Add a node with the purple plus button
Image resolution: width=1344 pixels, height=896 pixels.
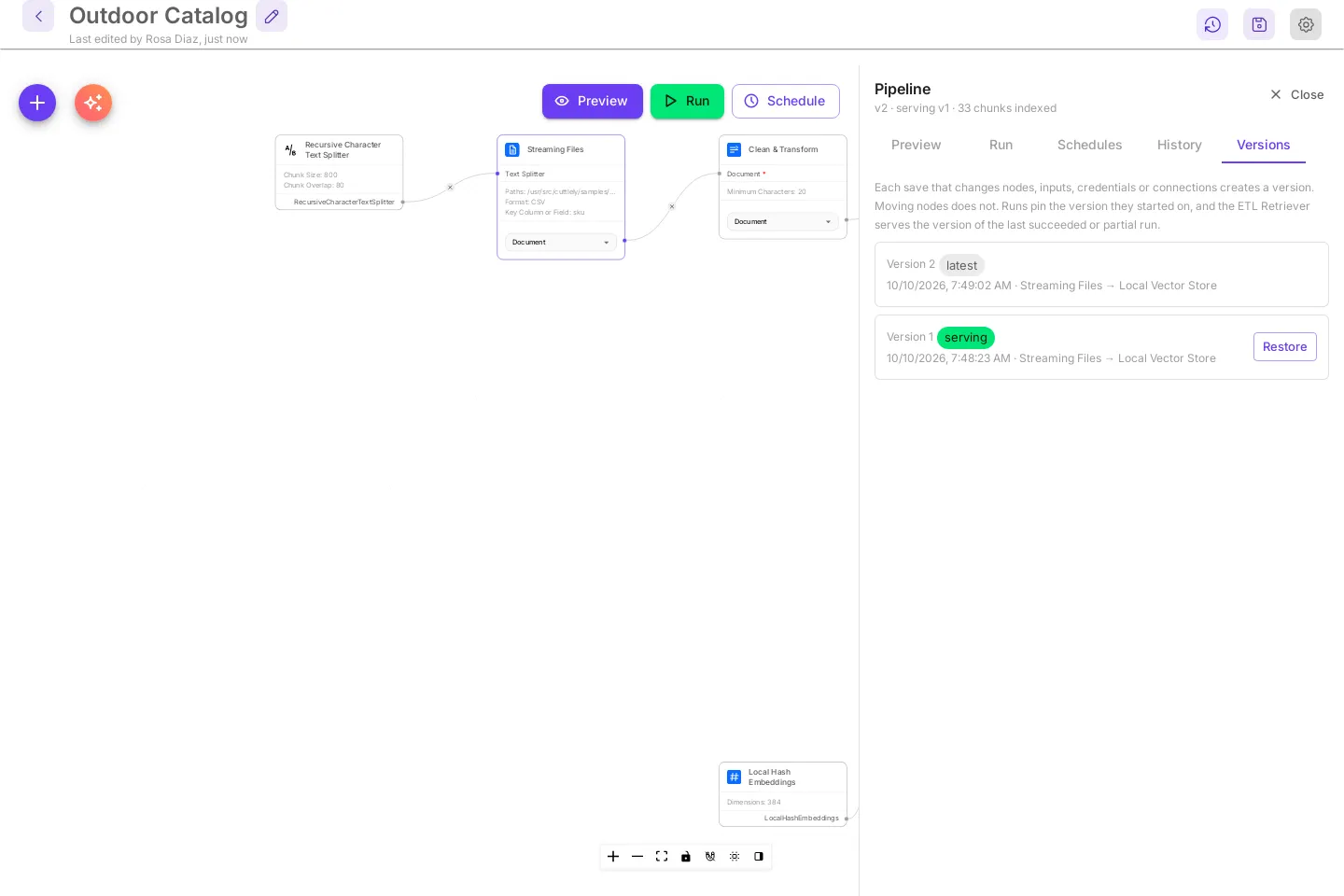pos(37,103)
